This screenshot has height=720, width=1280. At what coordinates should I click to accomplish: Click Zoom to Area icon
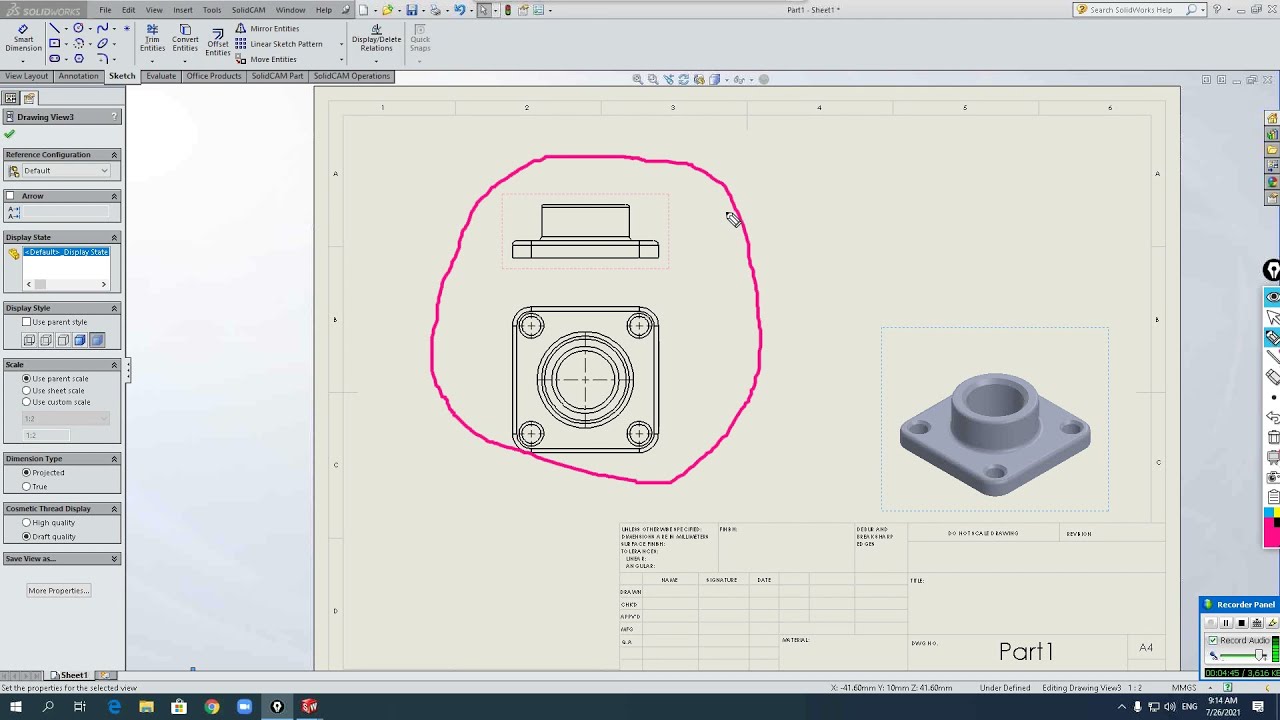[652, 79]
